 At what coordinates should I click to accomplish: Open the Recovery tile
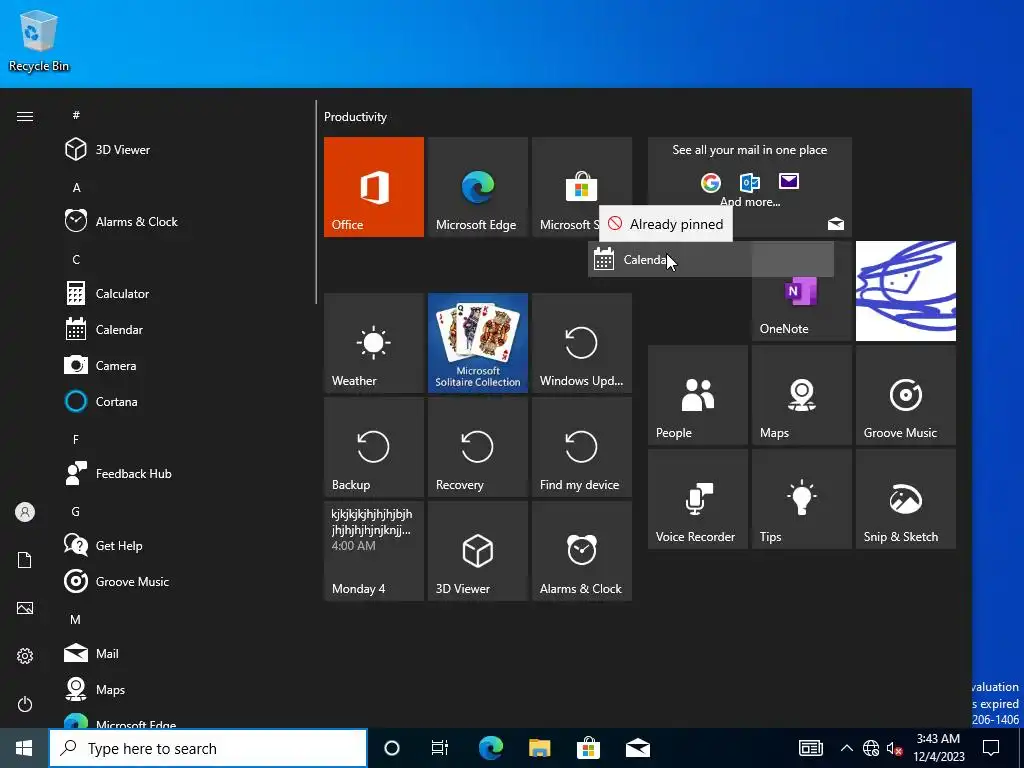477,447
